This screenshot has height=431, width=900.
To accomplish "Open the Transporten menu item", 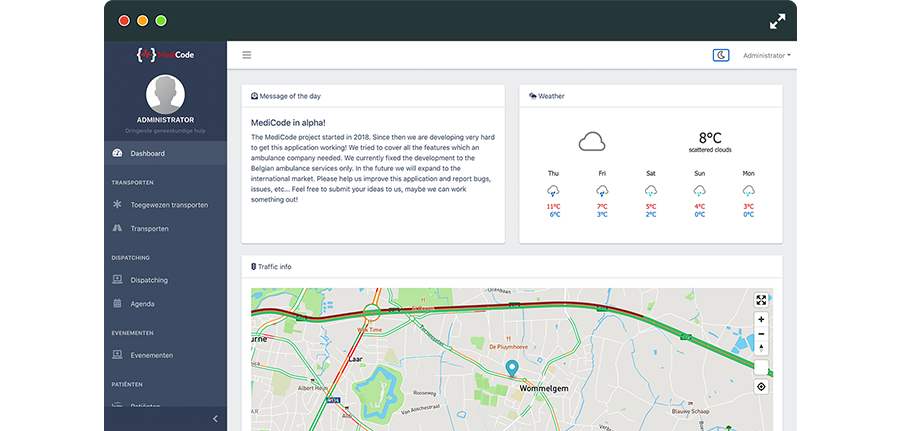I will [165, 228].
